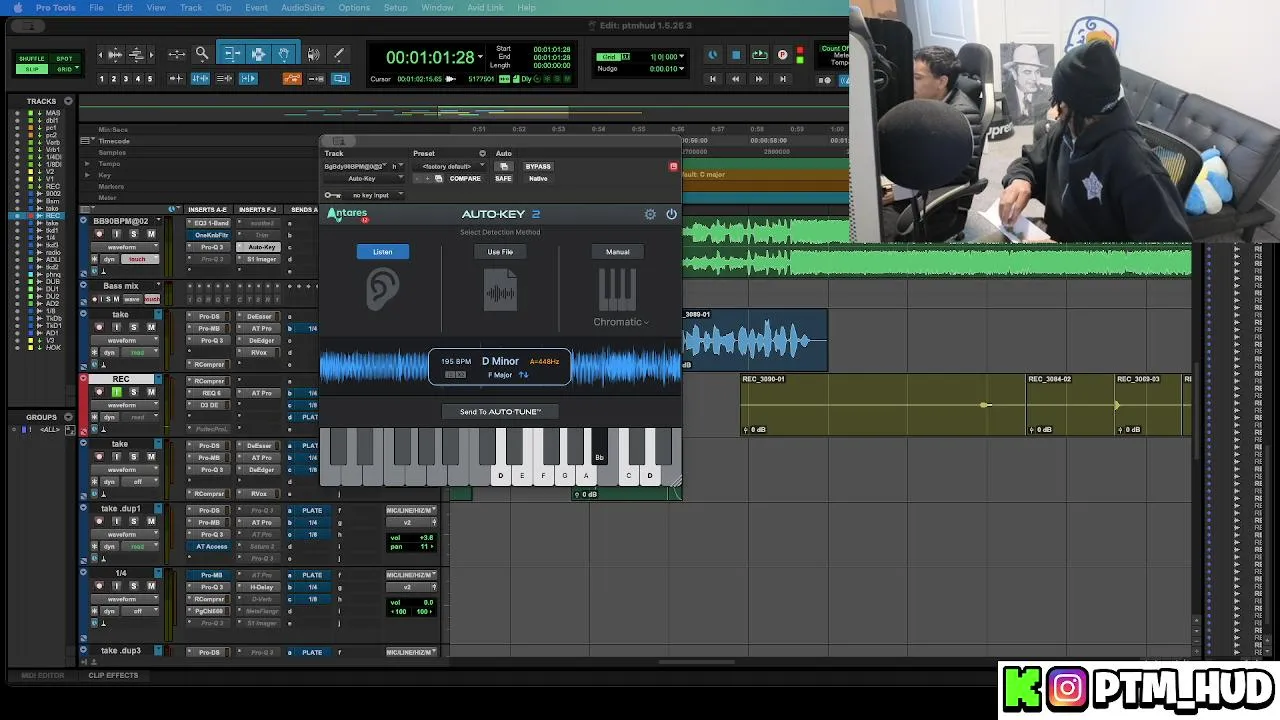This screenshot has height=720, width=1280.
Task: Toggle Slip edit mode
Action: tap(32, 69)
